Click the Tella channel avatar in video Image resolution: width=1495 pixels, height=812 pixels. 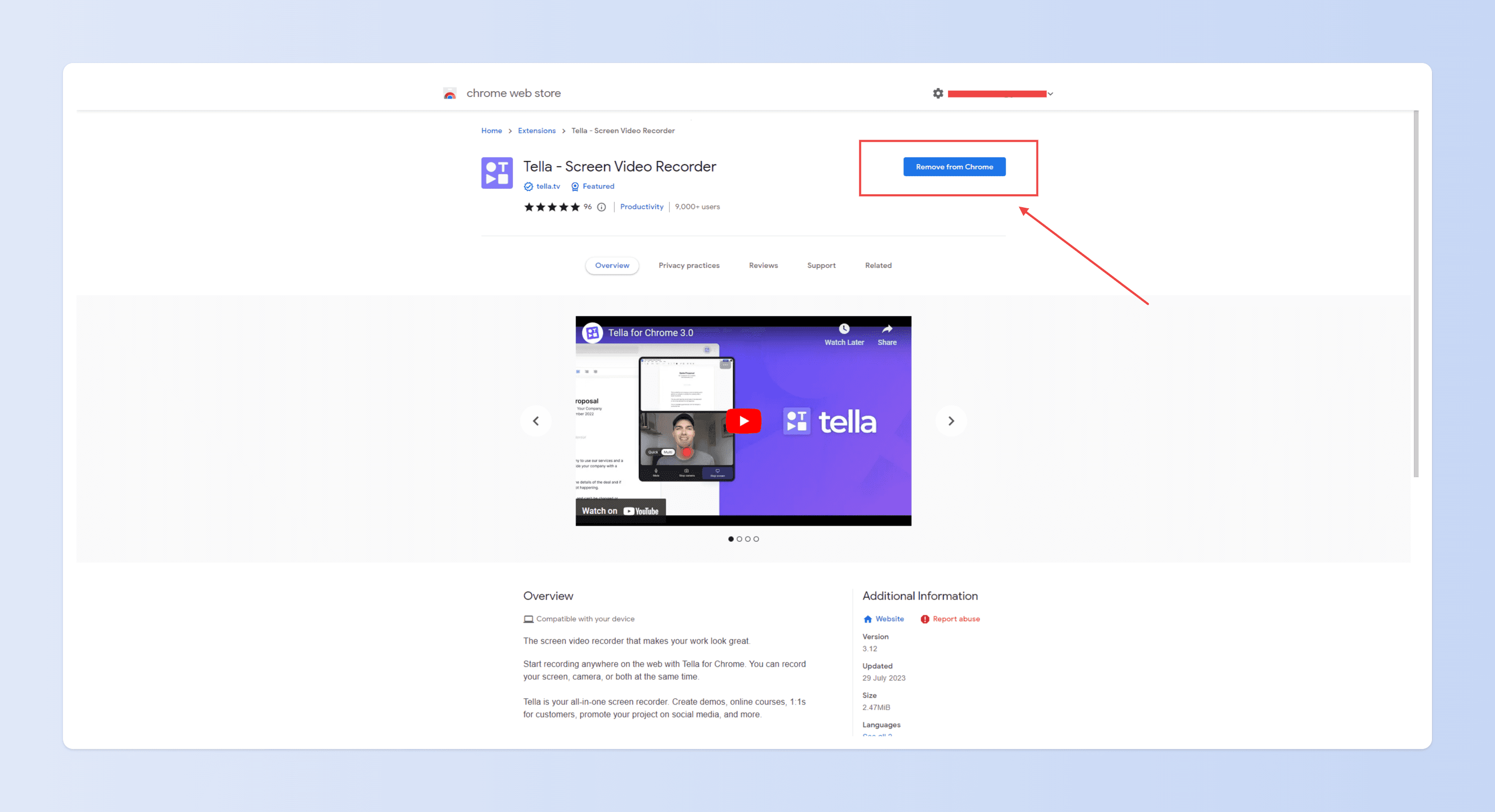[x=593, y=333]
